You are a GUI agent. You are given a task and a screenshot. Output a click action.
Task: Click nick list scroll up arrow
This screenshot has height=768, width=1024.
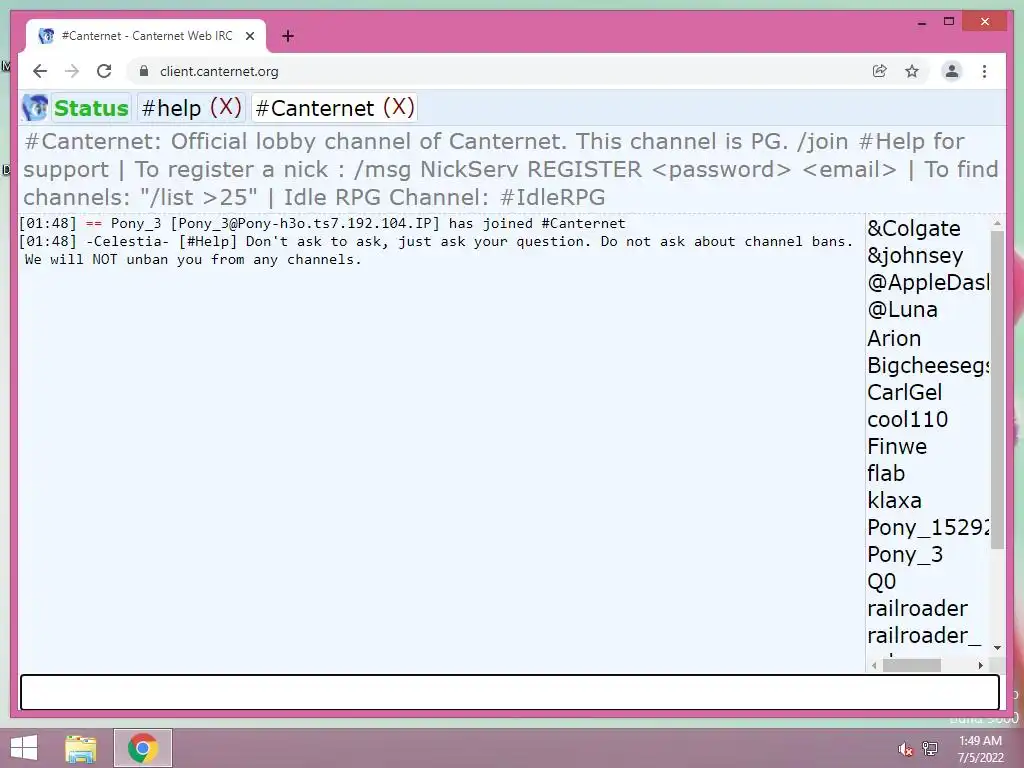point(997,223)
